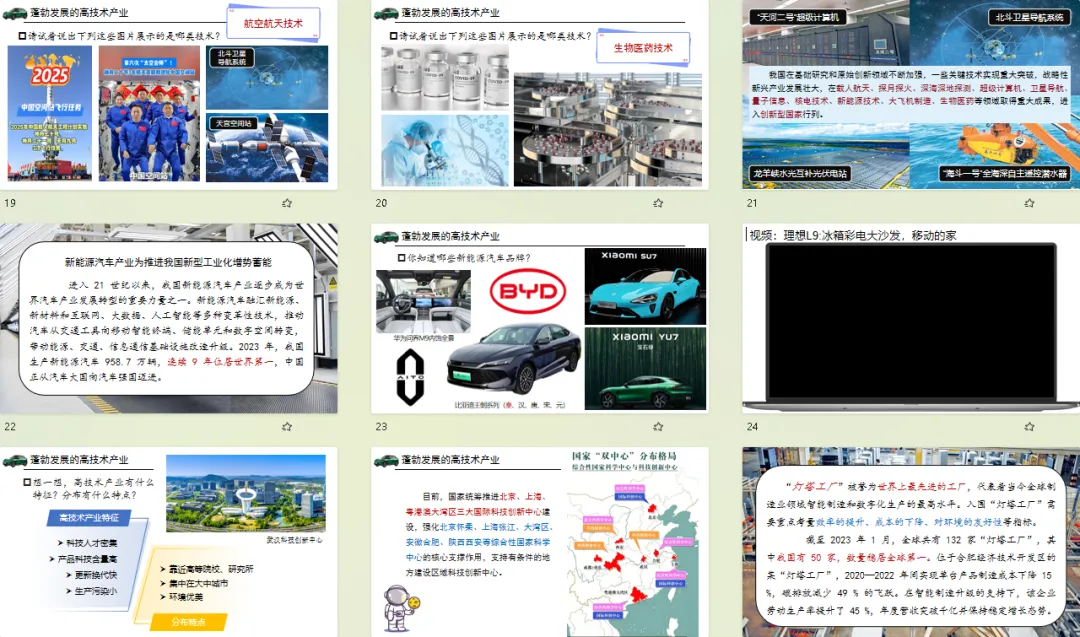Click the astronaut cartoon on the map slide
The height and width of the screenshot is (637, 1080).
tap(400, 607)
